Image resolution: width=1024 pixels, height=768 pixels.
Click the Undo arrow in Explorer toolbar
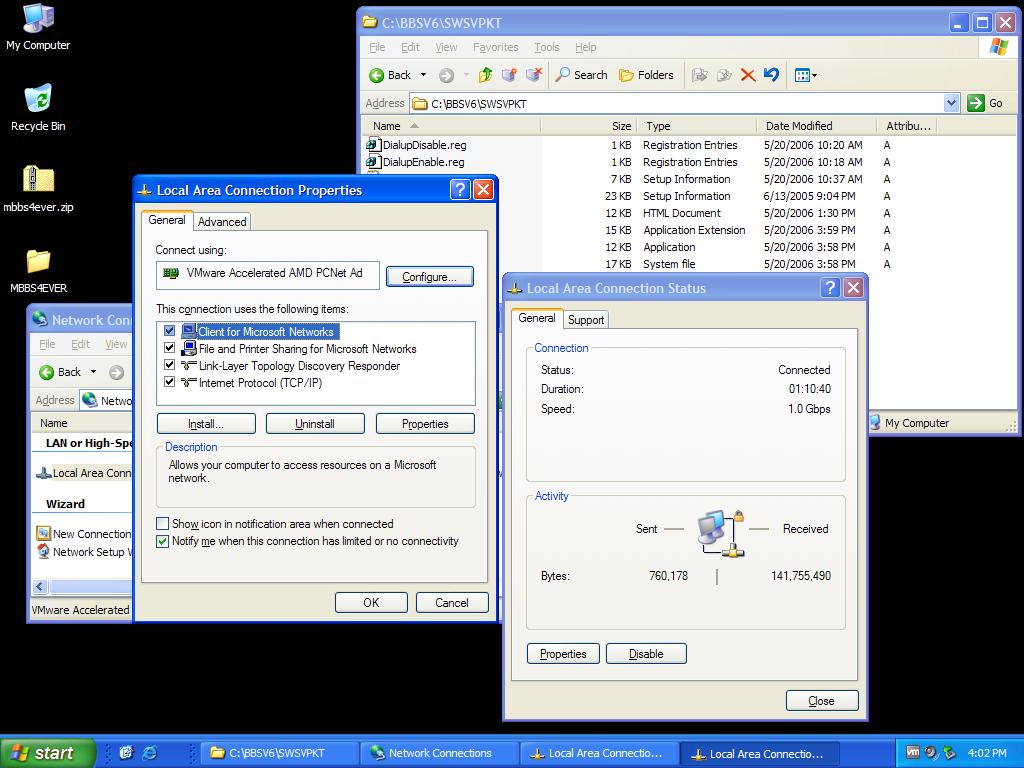click(770, 75)
